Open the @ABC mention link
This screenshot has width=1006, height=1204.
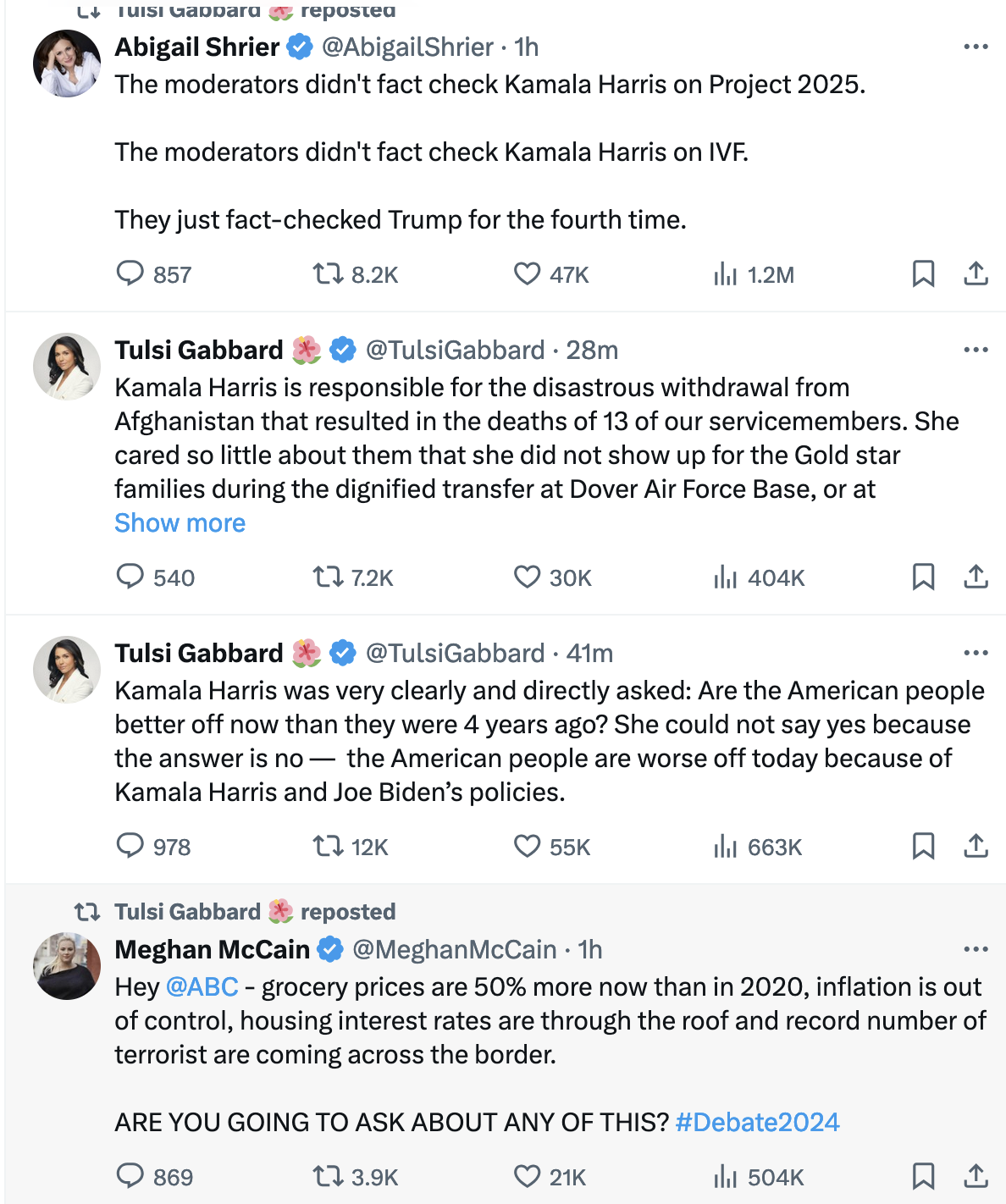[x=202, y=987]
